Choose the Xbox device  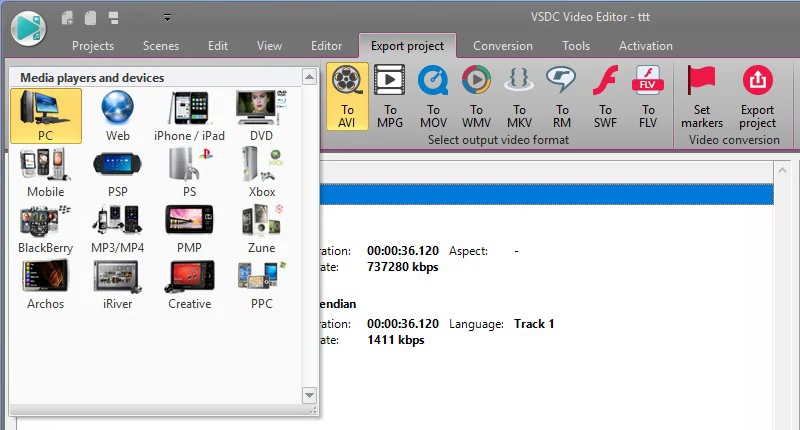point(261,172)
